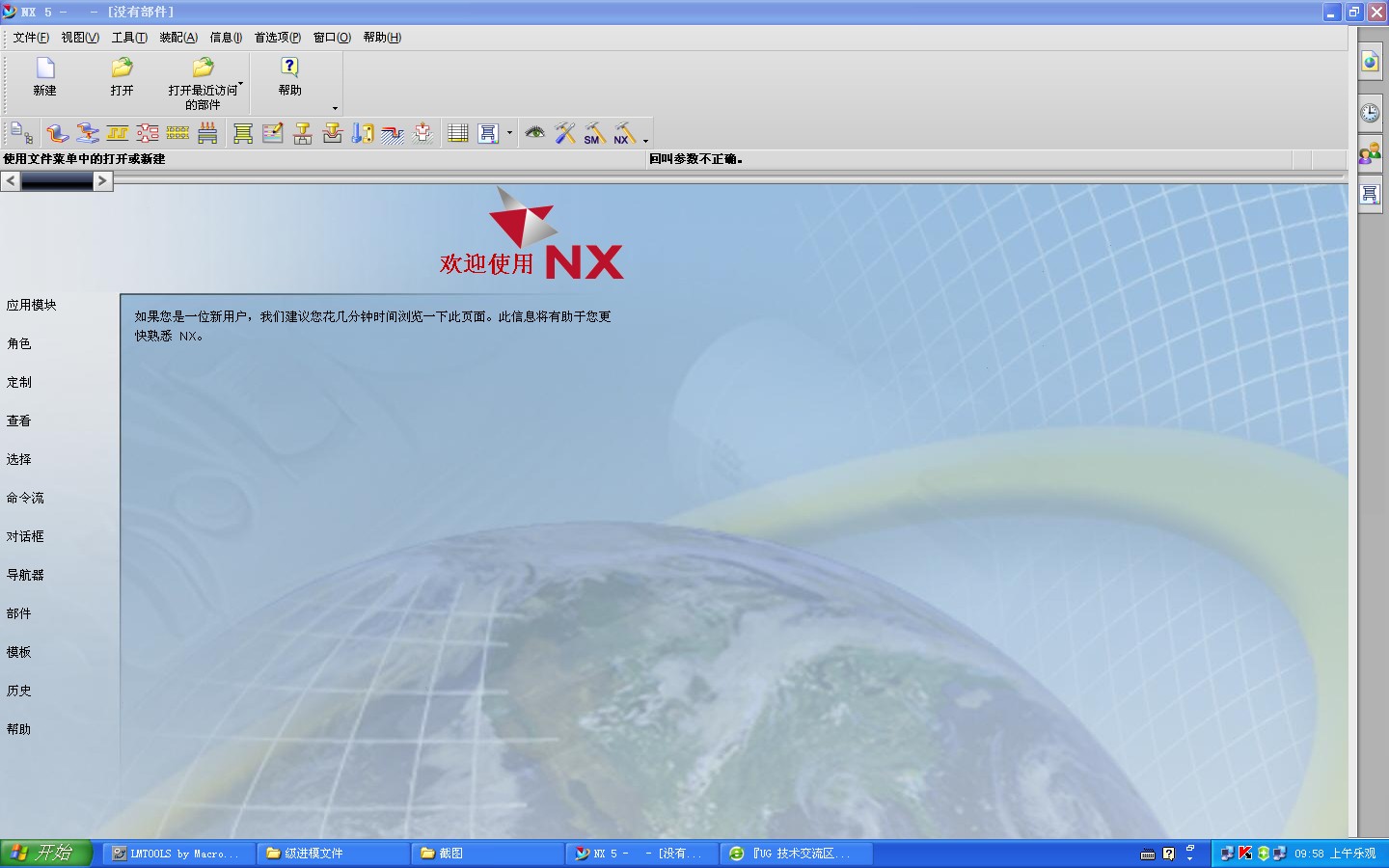Open the history clock resource bar tab
The width and height of the screenshot is (1389, 868).
coord(1370,113)
